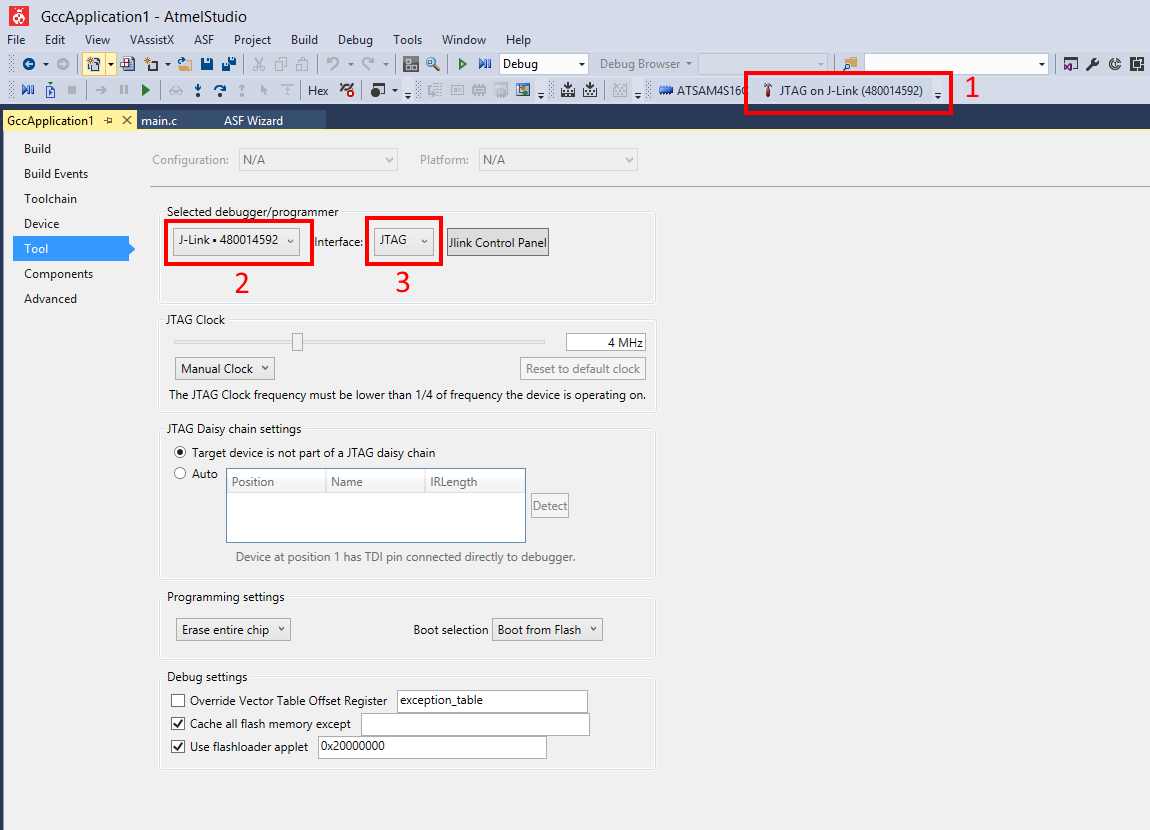Click the Device Programming chip icon

[568, 90]
